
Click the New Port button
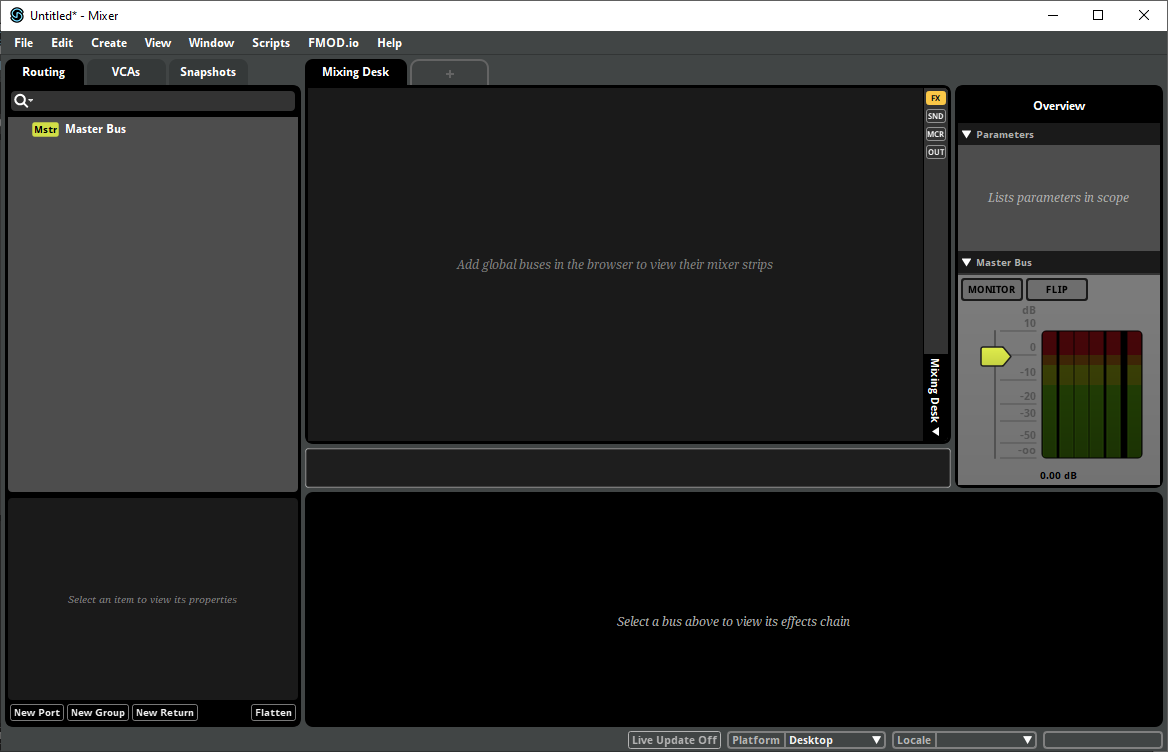(36, 713)
